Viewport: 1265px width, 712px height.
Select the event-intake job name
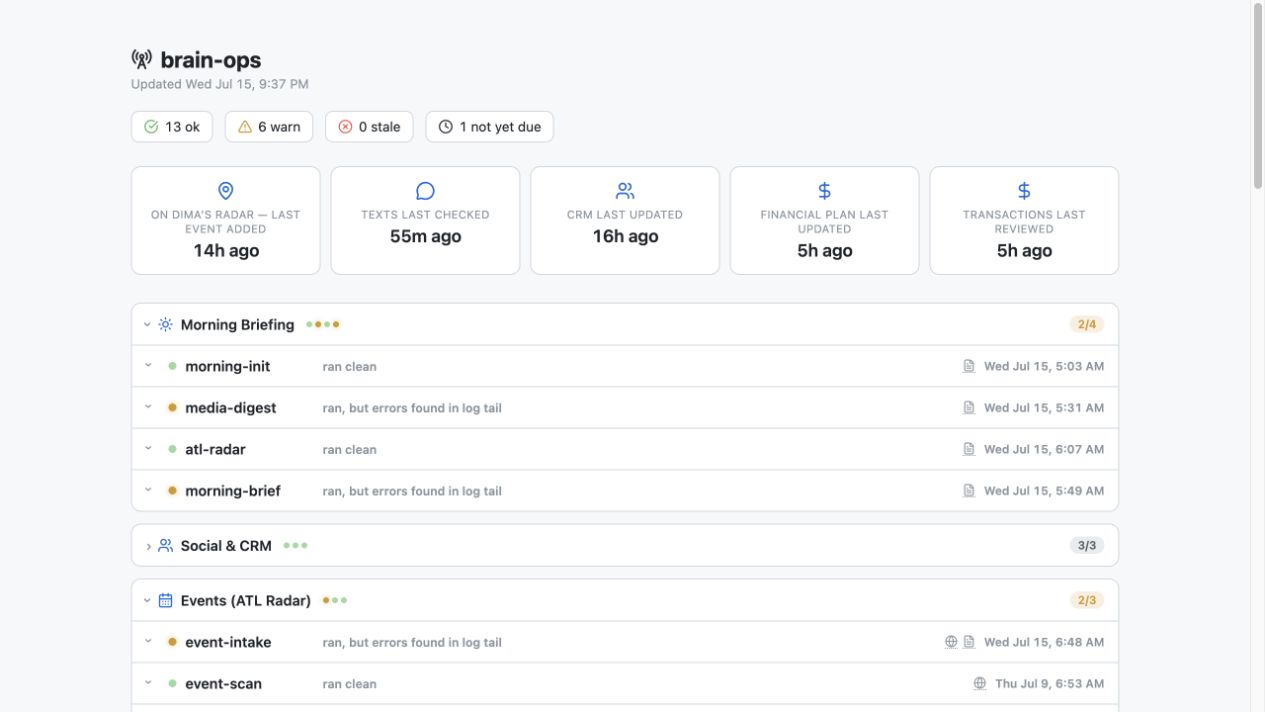tap(228, 643)
